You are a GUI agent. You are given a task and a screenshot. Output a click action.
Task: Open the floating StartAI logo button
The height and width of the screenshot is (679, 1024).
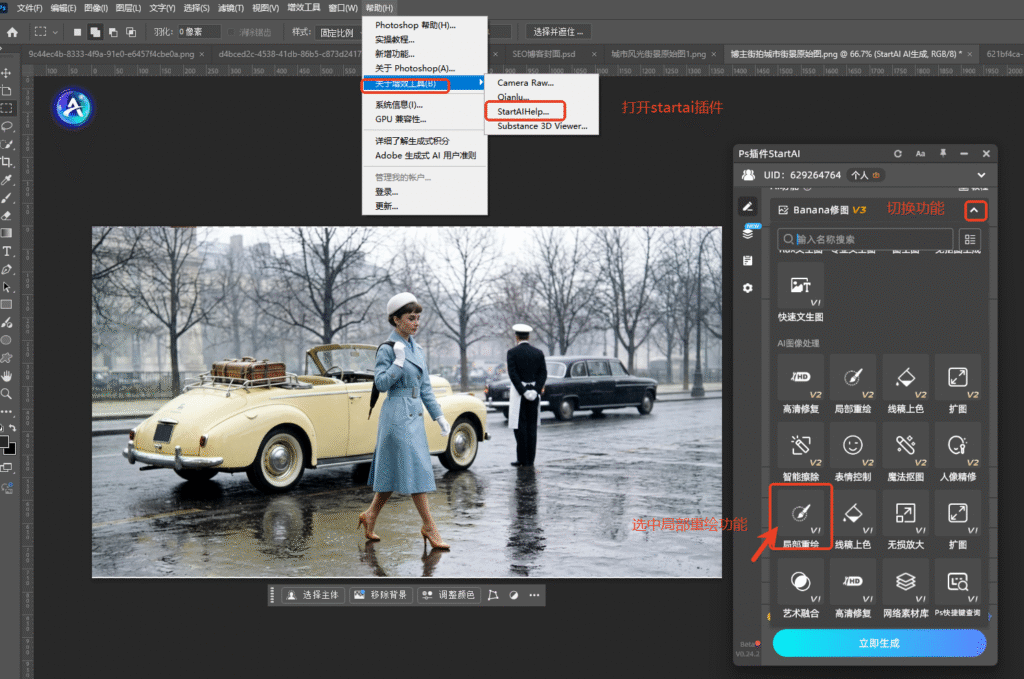pos(73,107)
